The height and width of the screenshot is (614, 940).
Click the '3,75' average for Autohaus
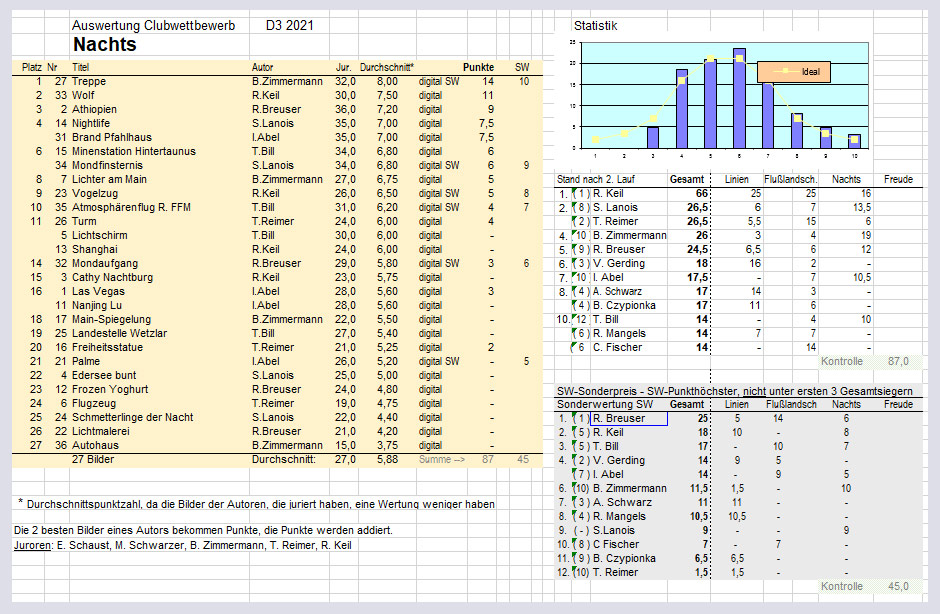[387, 445]
